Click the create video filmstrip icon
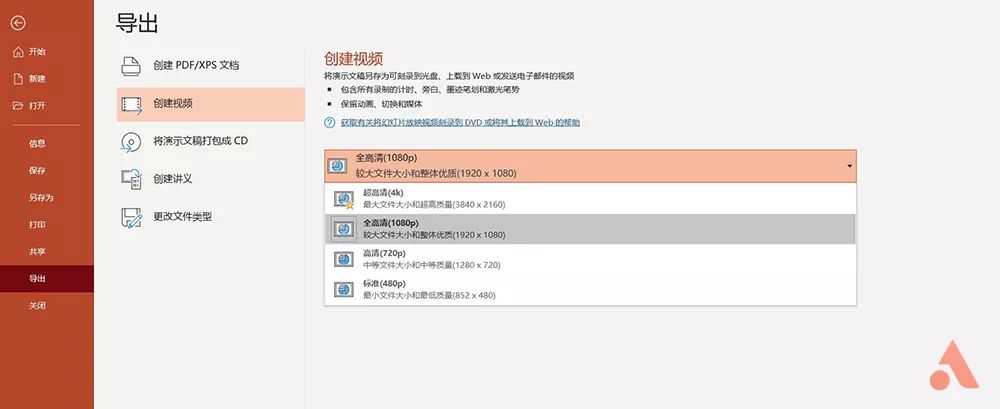This screenshot has width=1000, height=409. click(x=131, y=104)
